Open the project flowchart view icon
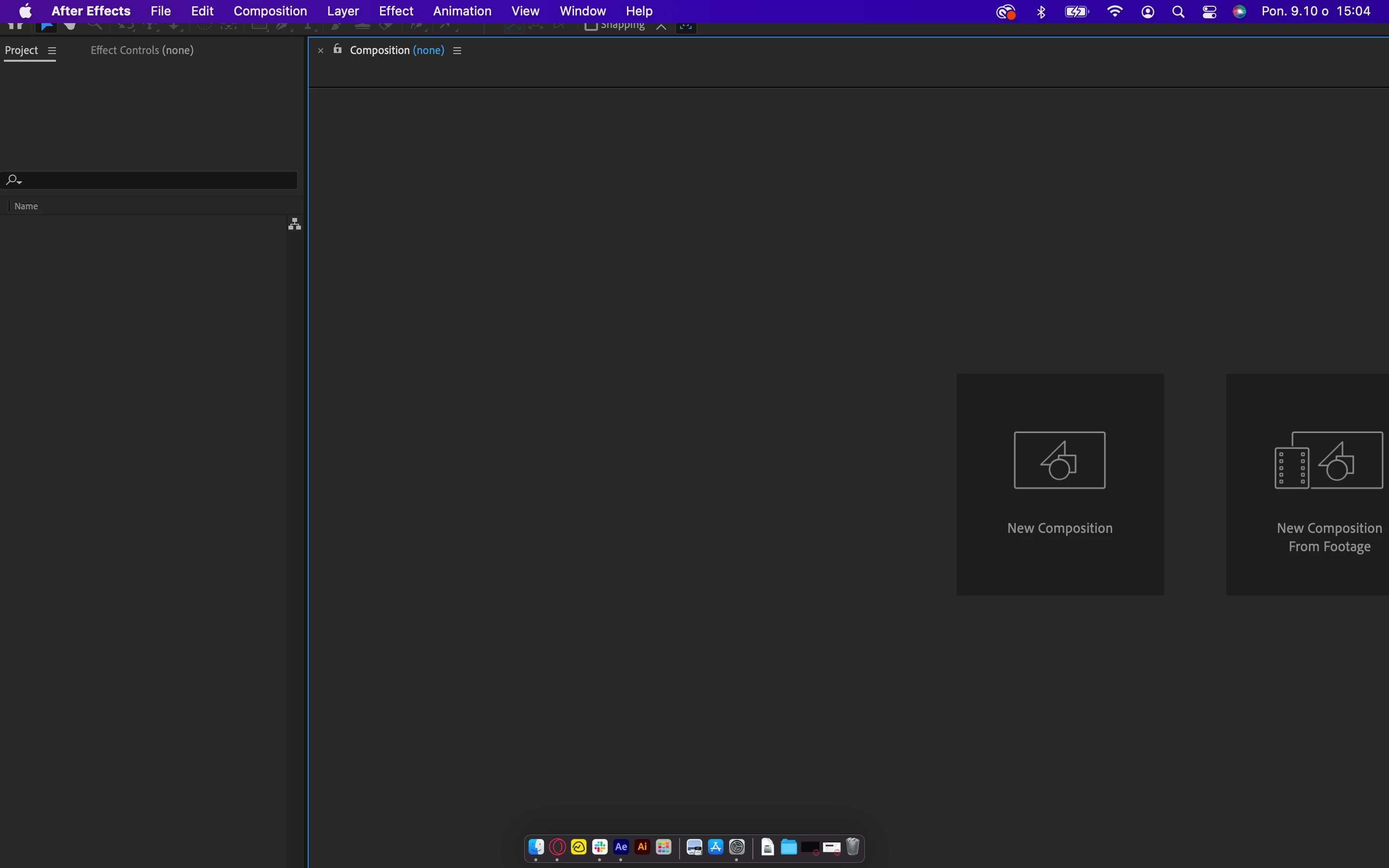1389x868 pixels. click(295, 224)
